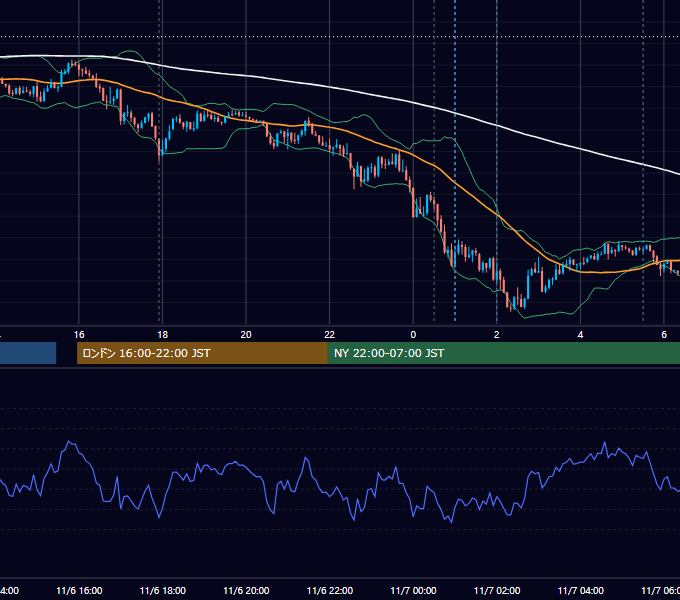Click the lowest candlestick just after 2:00
Screen dimensions: 680x600
pos(510,302)
